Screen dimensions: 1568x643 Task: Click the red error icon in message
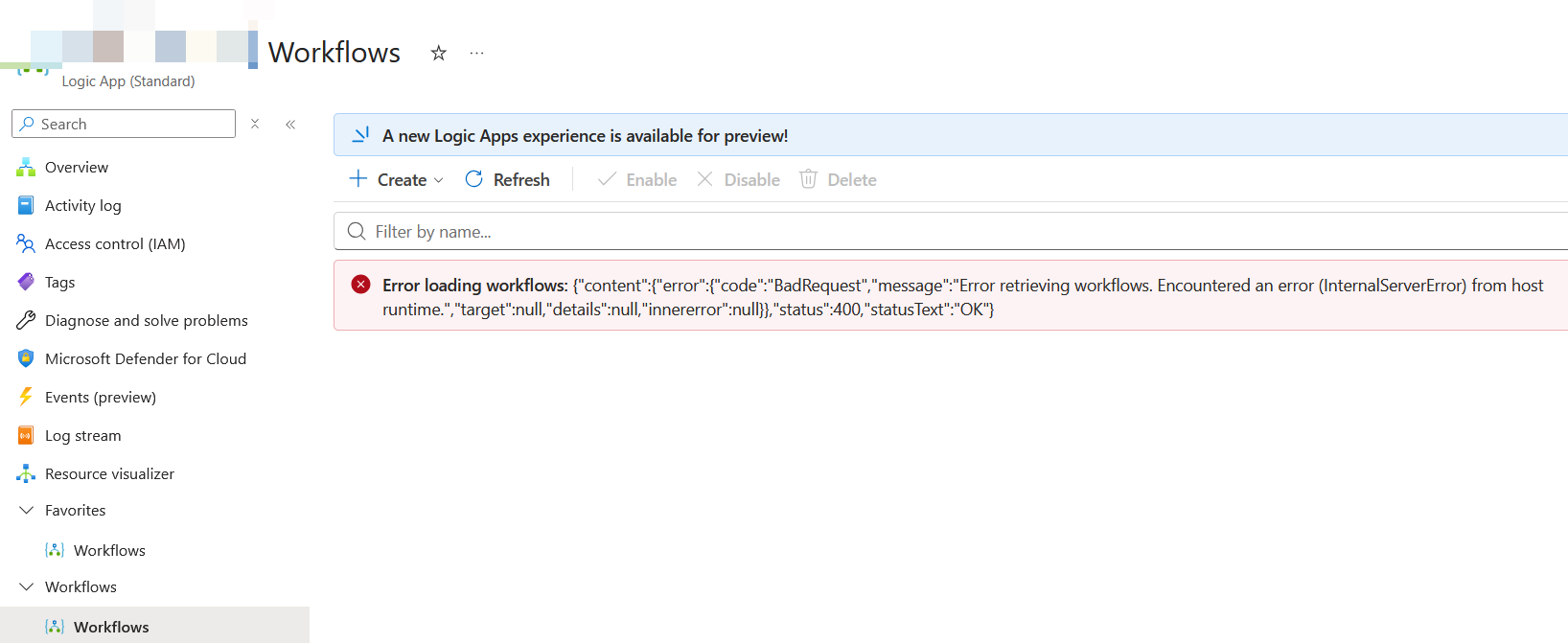pyautogui.click(x=360, y=284)
